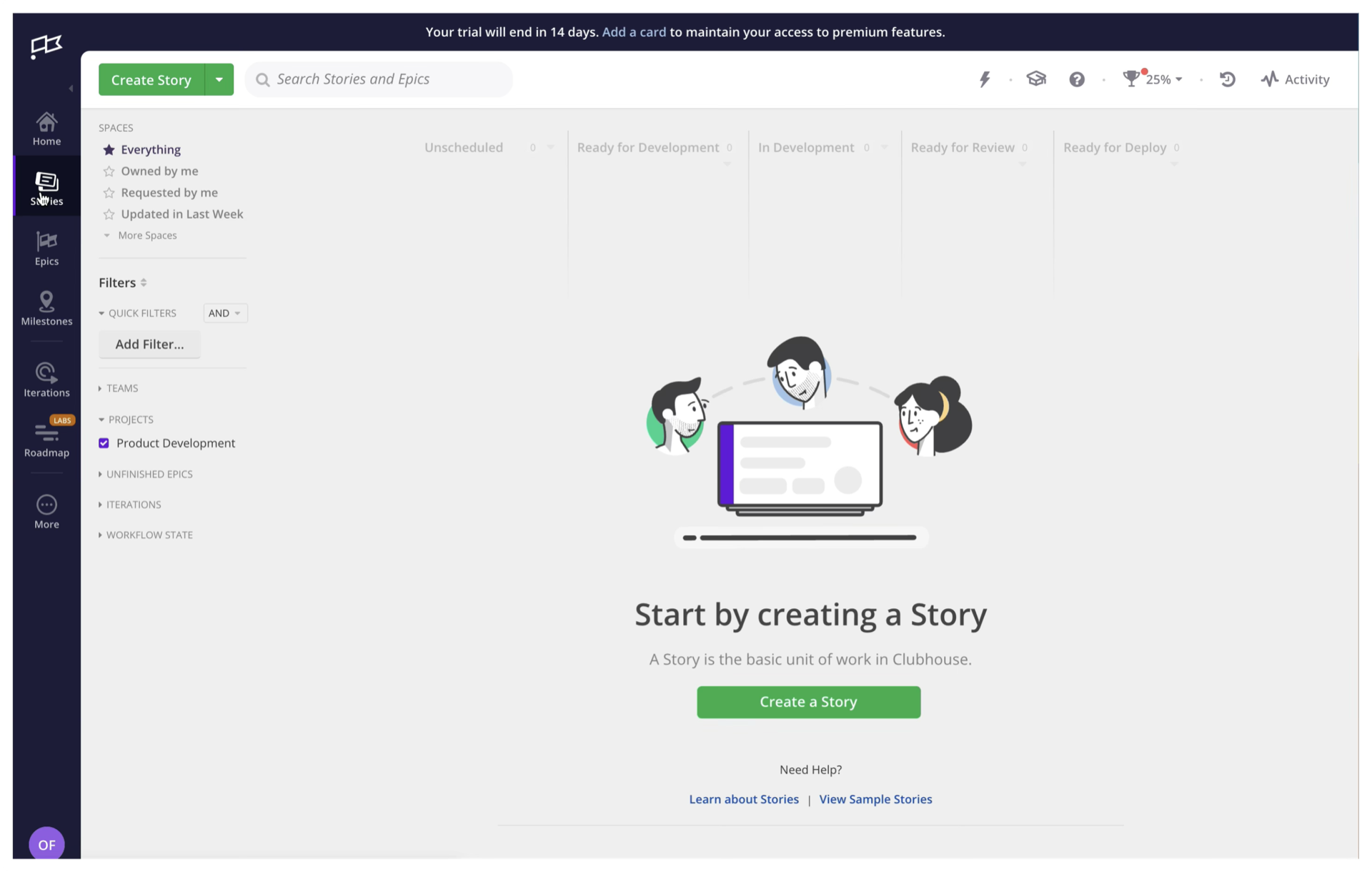
Task: Select Everything under Spaces
Action: 150,149
